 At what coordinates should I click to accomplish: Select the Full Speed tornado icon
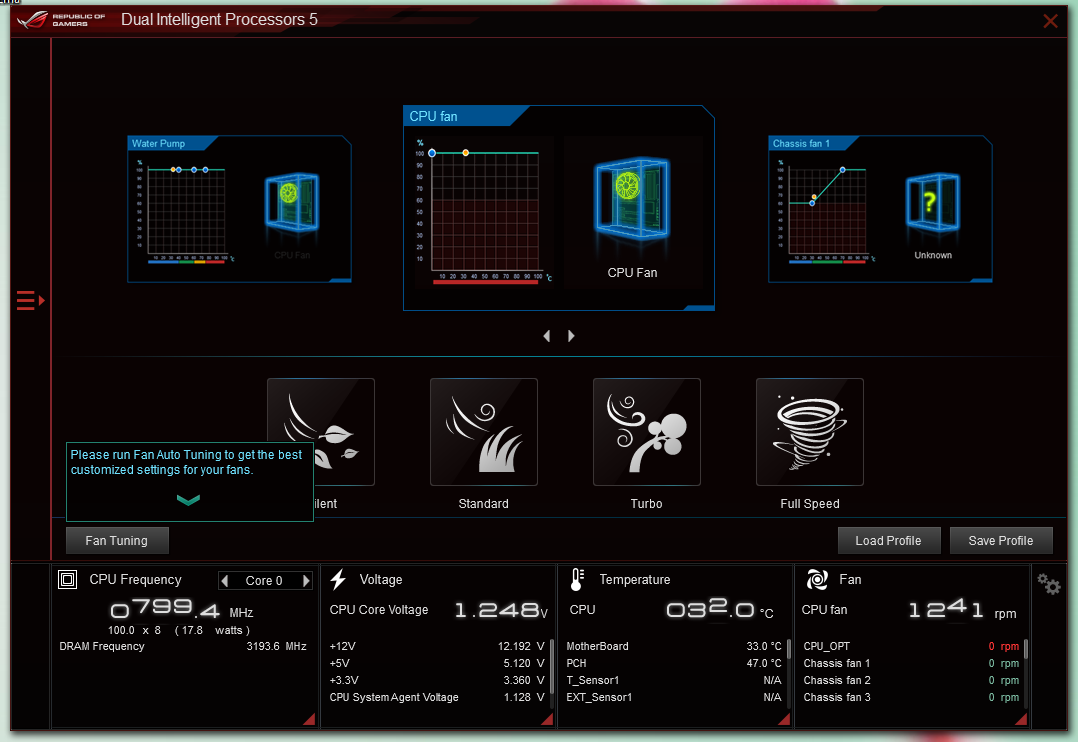coord(809,432)
